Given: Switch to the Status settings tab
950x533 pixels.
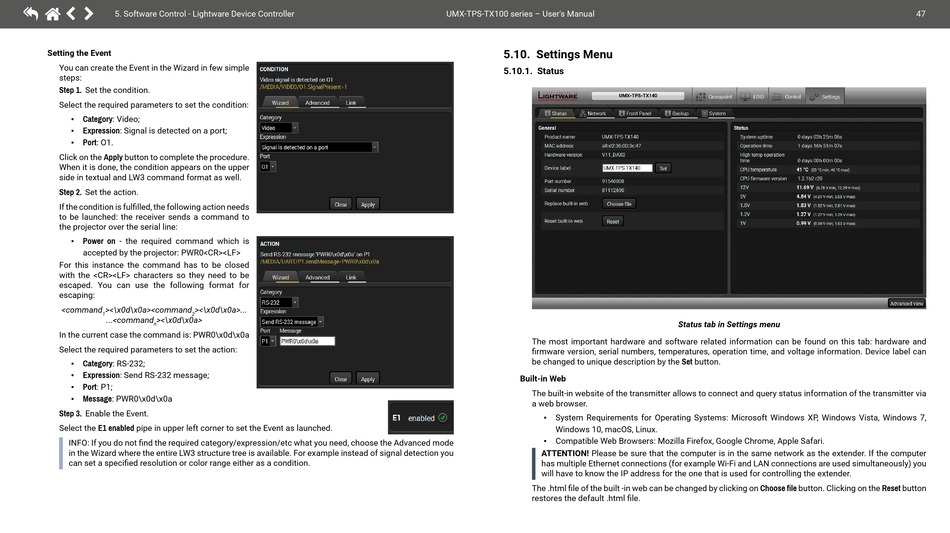Looking at the screenshot, I should pos(555,113).
